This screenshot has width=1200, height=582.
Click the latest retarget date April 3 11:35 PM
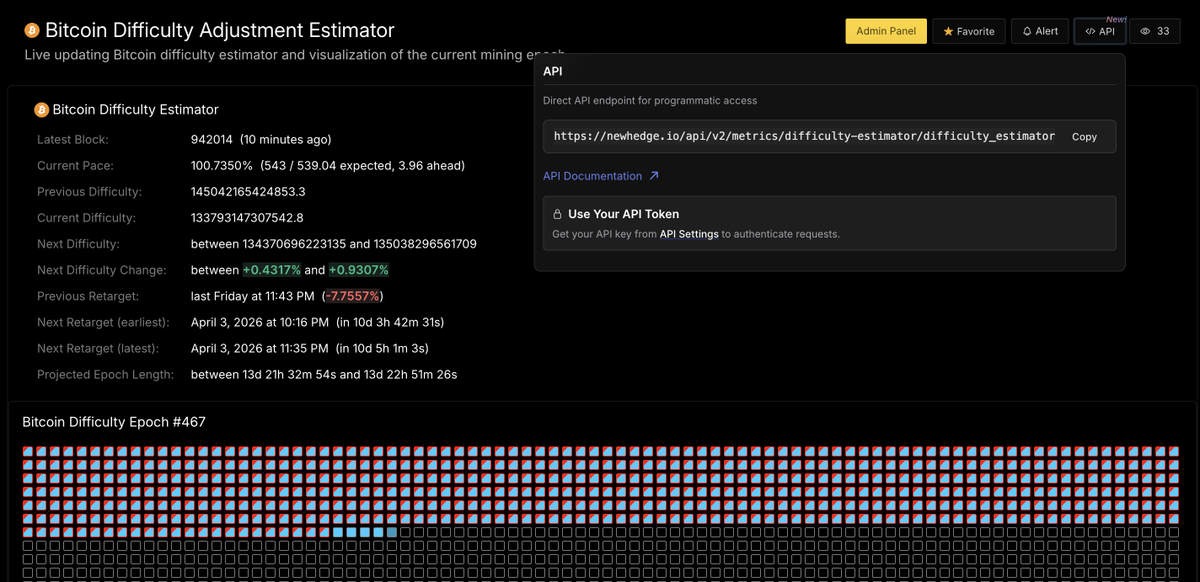[260, 348]
